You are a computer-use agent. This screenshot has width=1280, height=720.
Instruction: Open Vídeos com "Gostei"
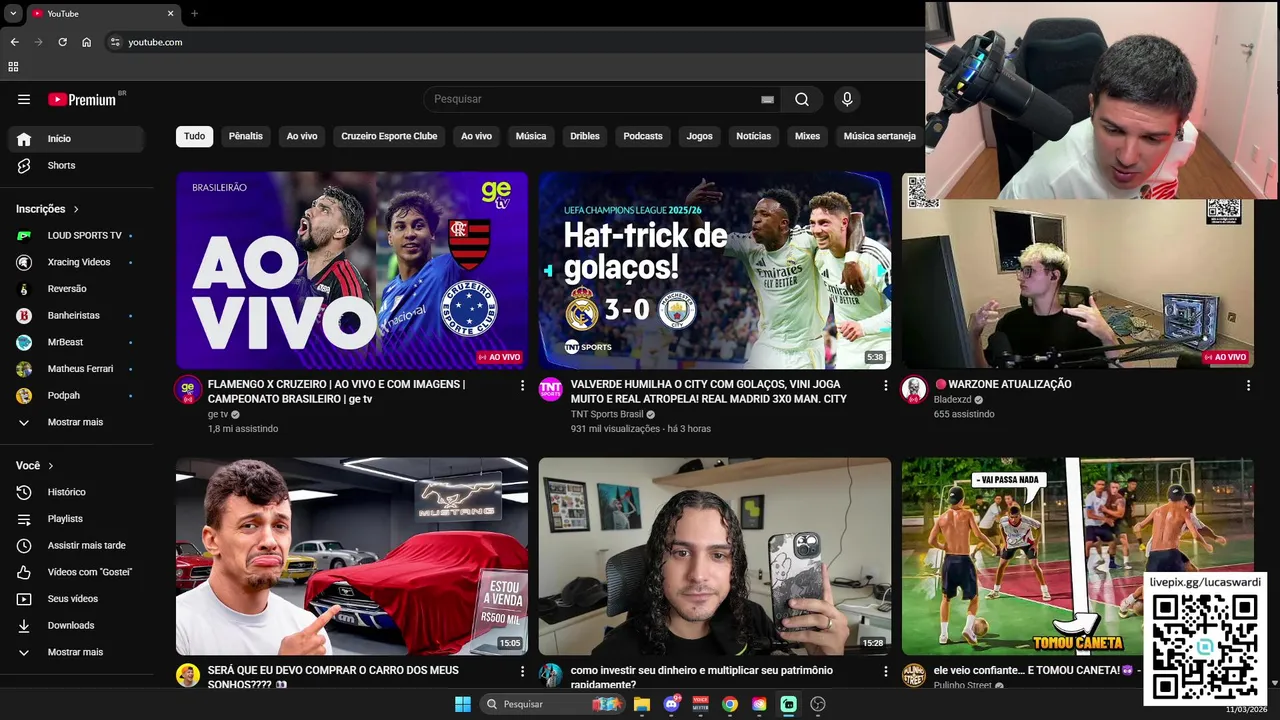point(75,572)
